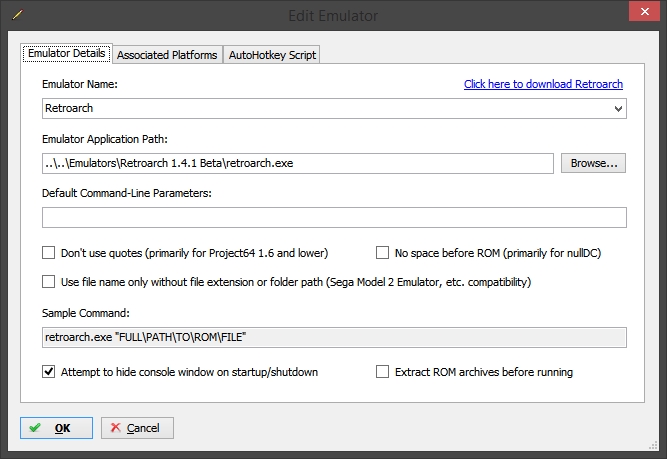Uncheck Attempt to hide console window
667x459 pixels.
(48, 372)
